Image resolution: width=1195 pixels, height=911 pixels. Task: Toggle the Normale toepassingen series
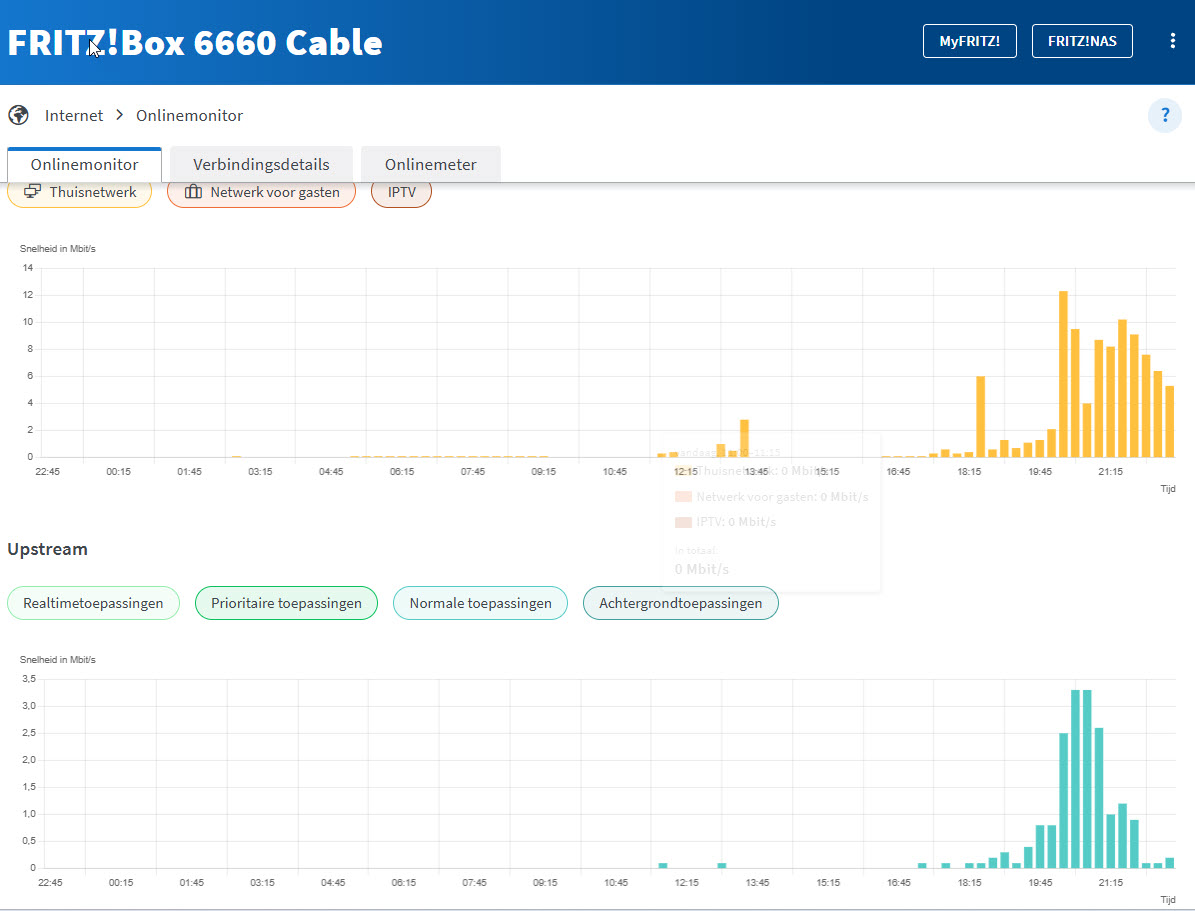[x=480, y=603]
